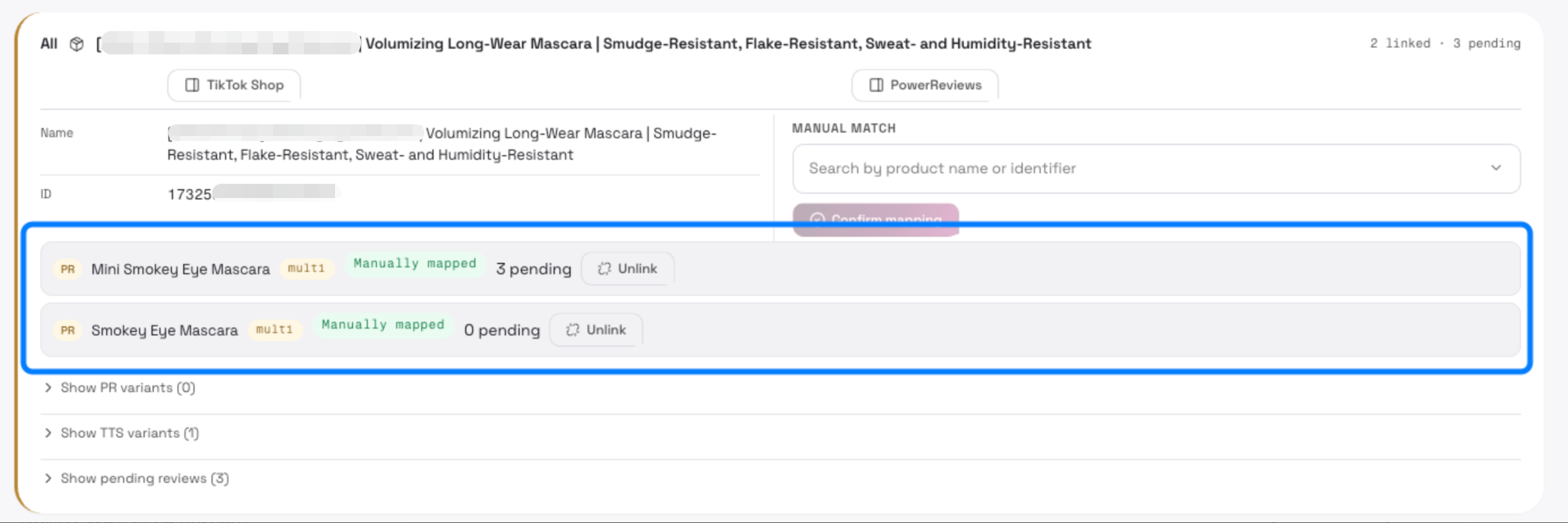This screenshot has width=1568, height=523.
Task: Click the package box icon beside All
Action: [x=77, y=44]
